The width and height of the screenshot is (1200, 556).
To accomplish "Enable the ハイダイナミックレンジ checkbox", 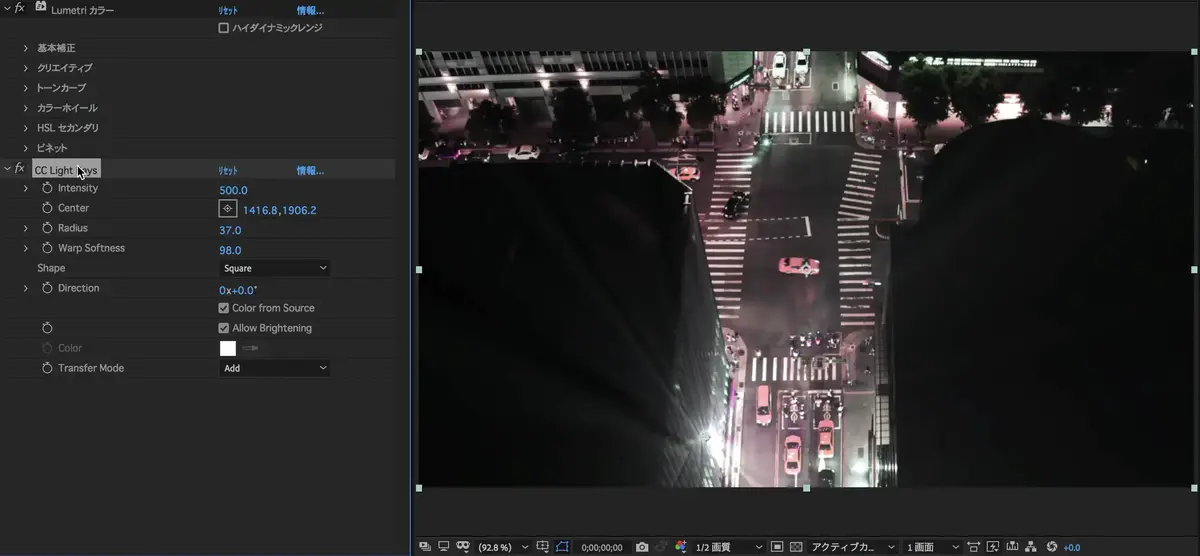I will [223, 28].
